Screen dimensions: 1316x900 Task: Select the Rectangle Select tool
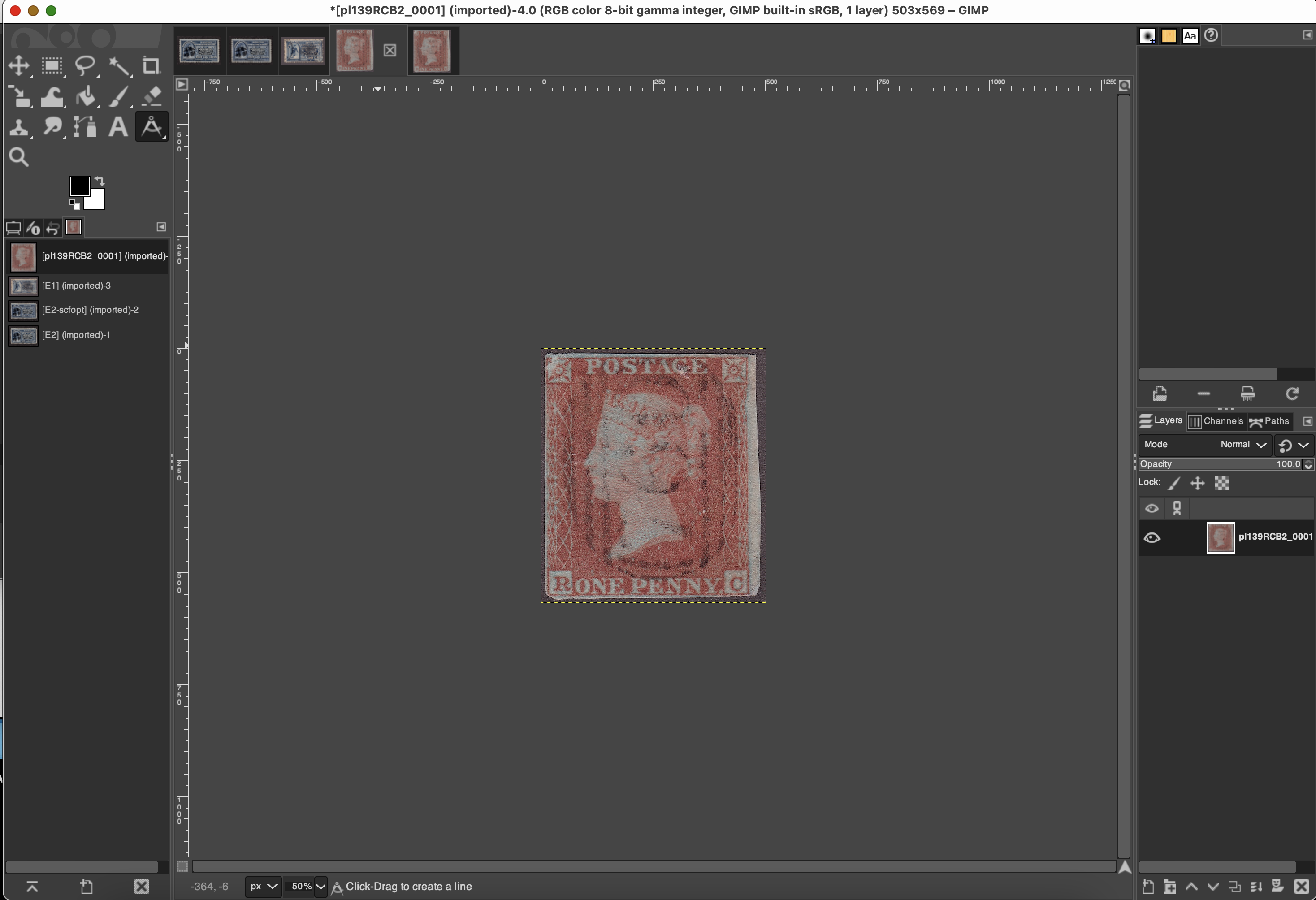tap(52, 66)
